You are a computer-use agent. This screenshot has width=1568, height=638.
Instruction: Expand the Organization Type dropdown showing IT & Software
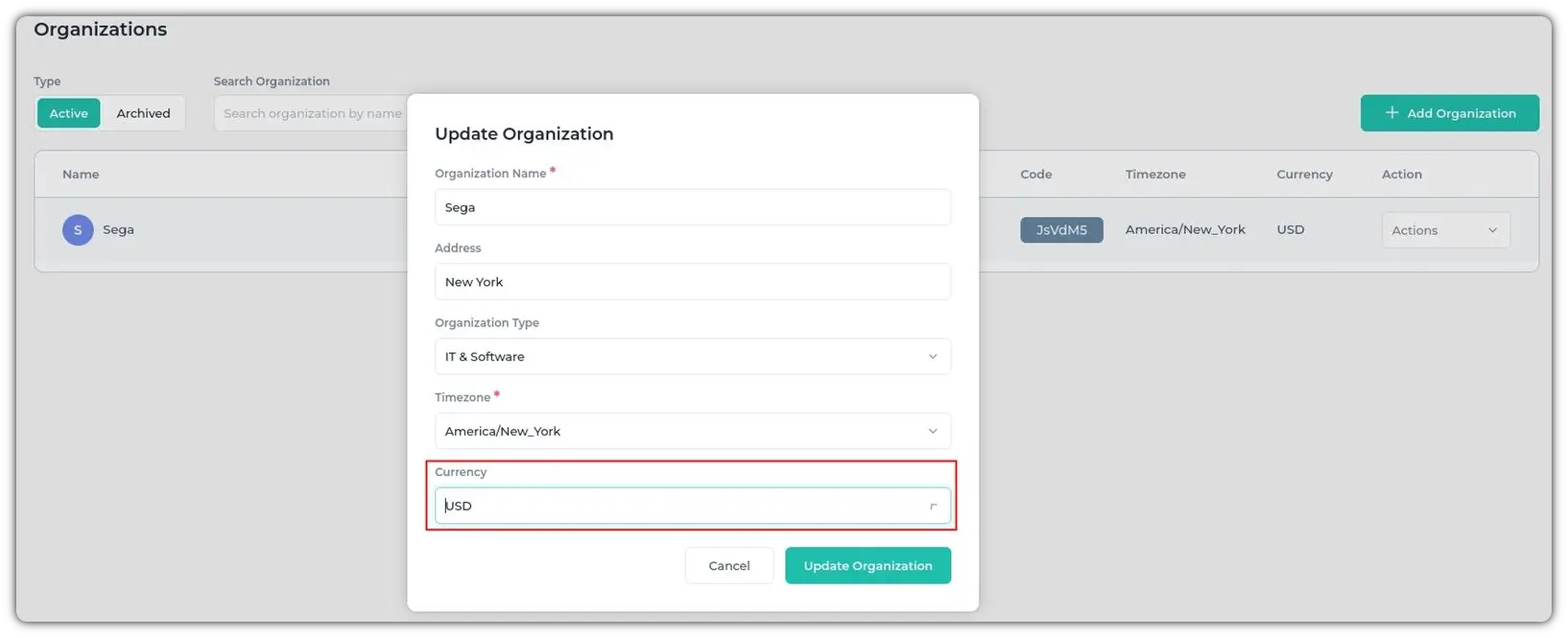pyautogui.click(x=691, y=357)
